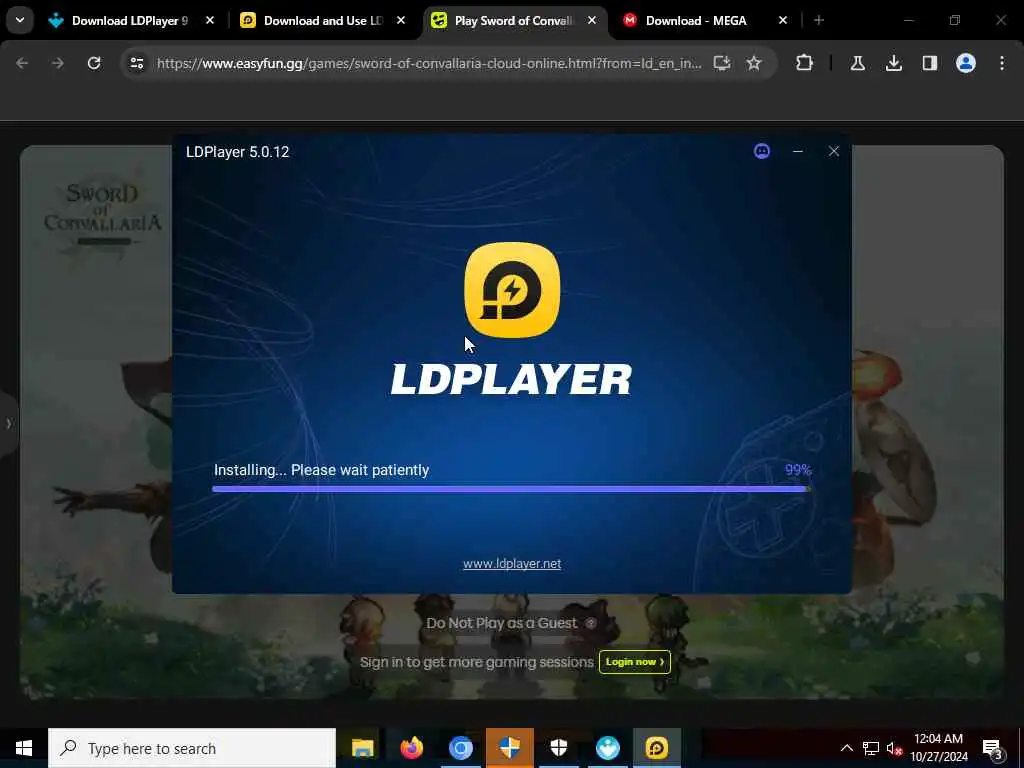Image resolution: width=1024 pixels, height=768 pixels.
Task: Launch Firefox from taskbar
Action: click(411, 748)
